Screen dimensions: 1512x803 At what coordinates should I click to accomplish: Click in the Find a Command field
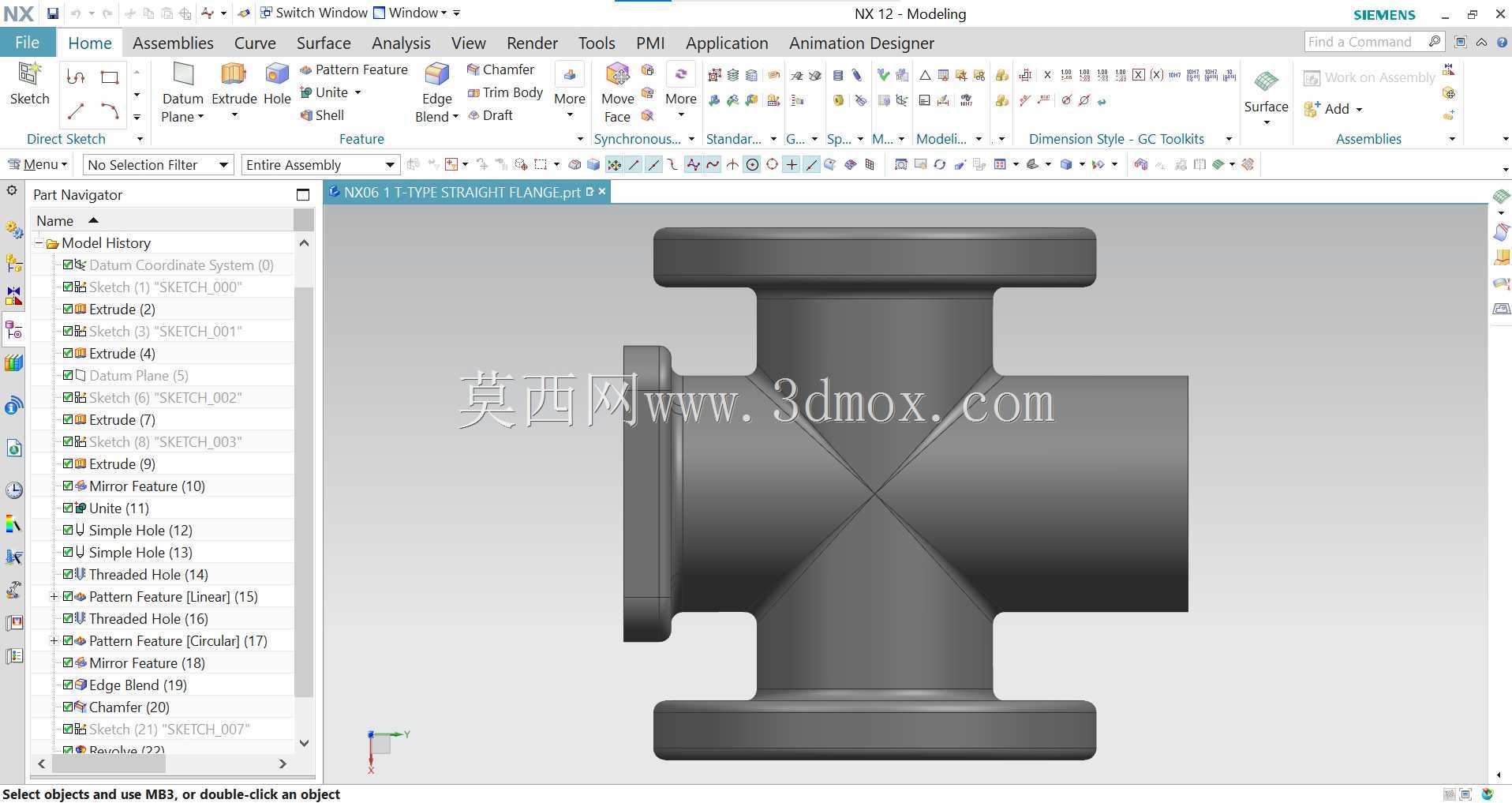coord(1365,42)
